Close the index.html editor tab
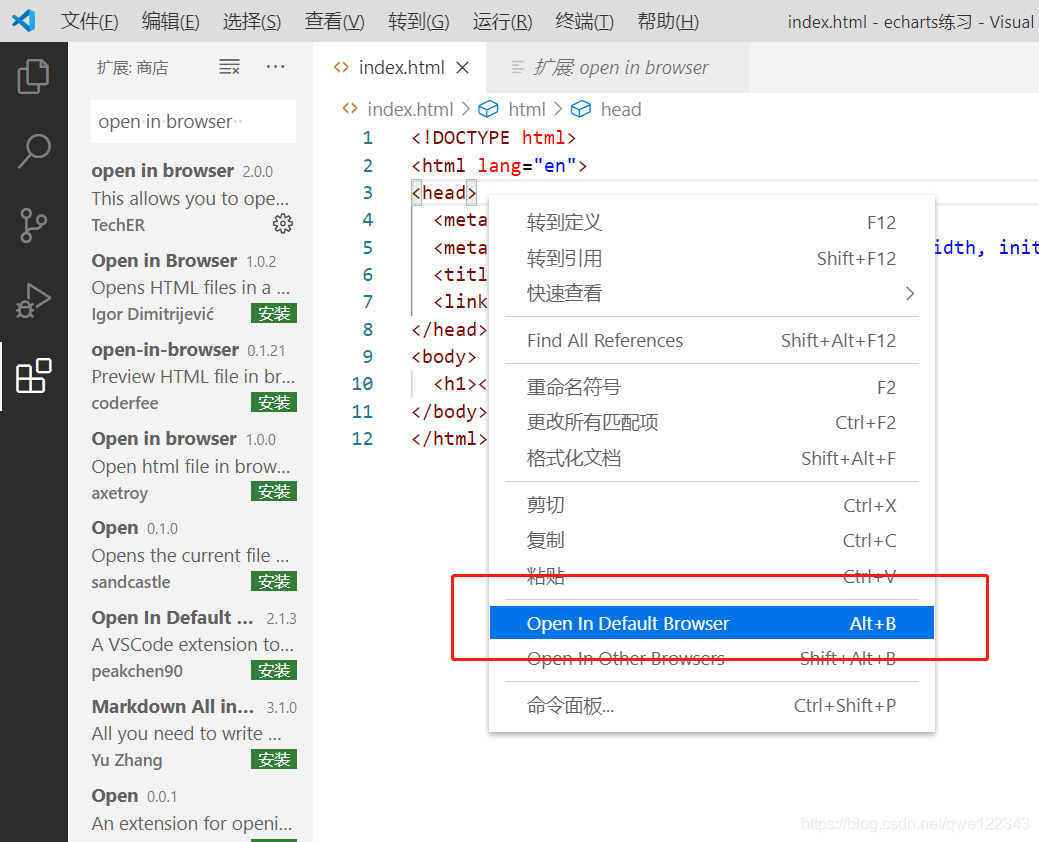Viewport: 1039px width, 842px height. click(463, 68)
